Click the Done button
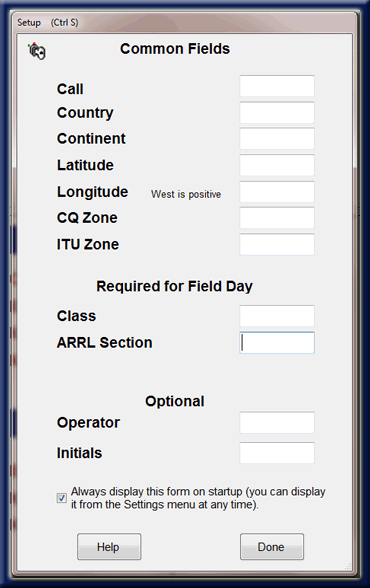Viewport: 370px width, 588px height. pos(272,547)
